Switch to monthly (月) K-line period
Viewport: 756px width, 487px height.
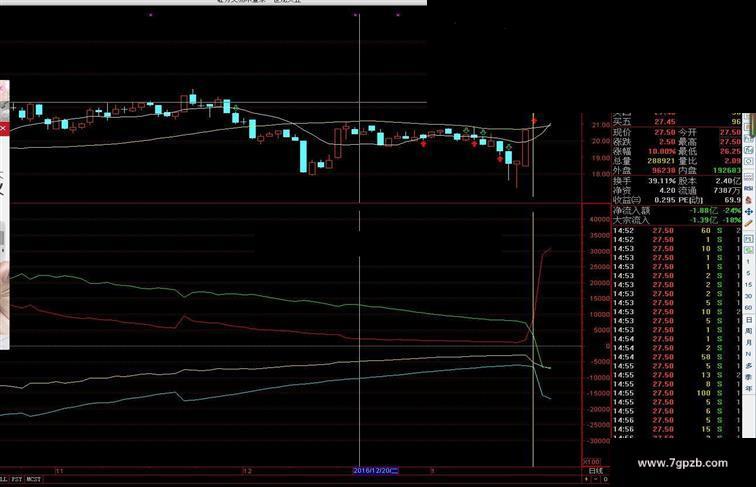pyautogui.click(x=749, y=342)
